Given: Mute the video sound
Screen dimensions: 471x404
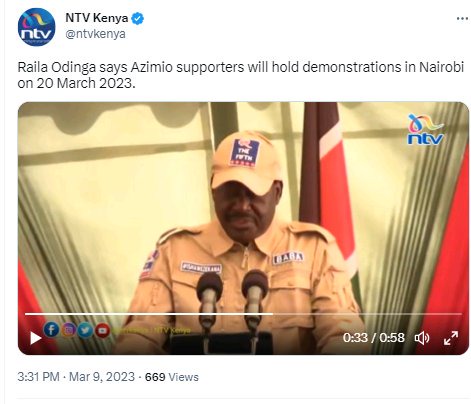Looking at the screenshot, I should coord(422,338).
